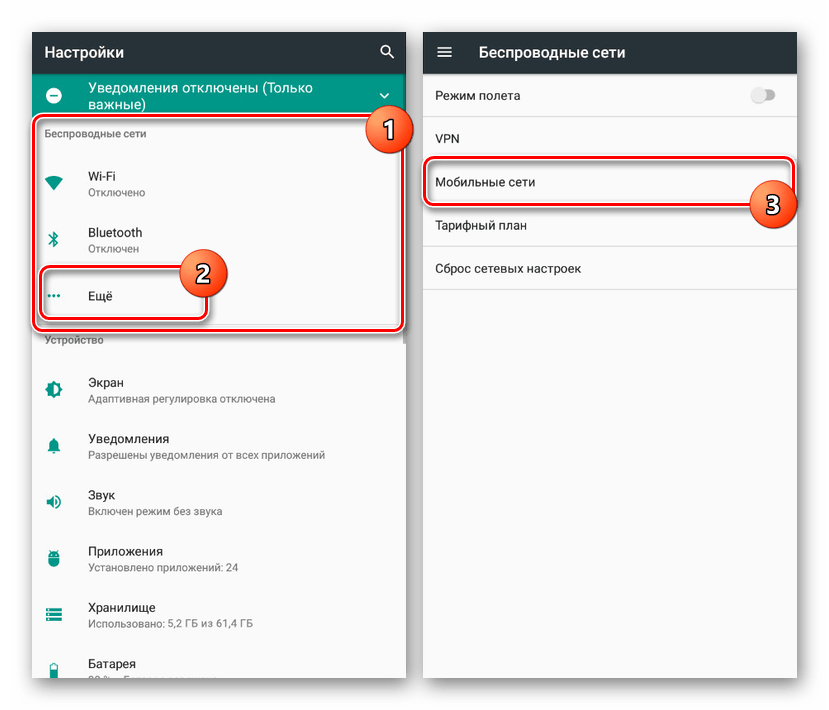Expand the Уведомления отключены banner chevron
This screenshot has height=710, width=829.
[384, 96]
